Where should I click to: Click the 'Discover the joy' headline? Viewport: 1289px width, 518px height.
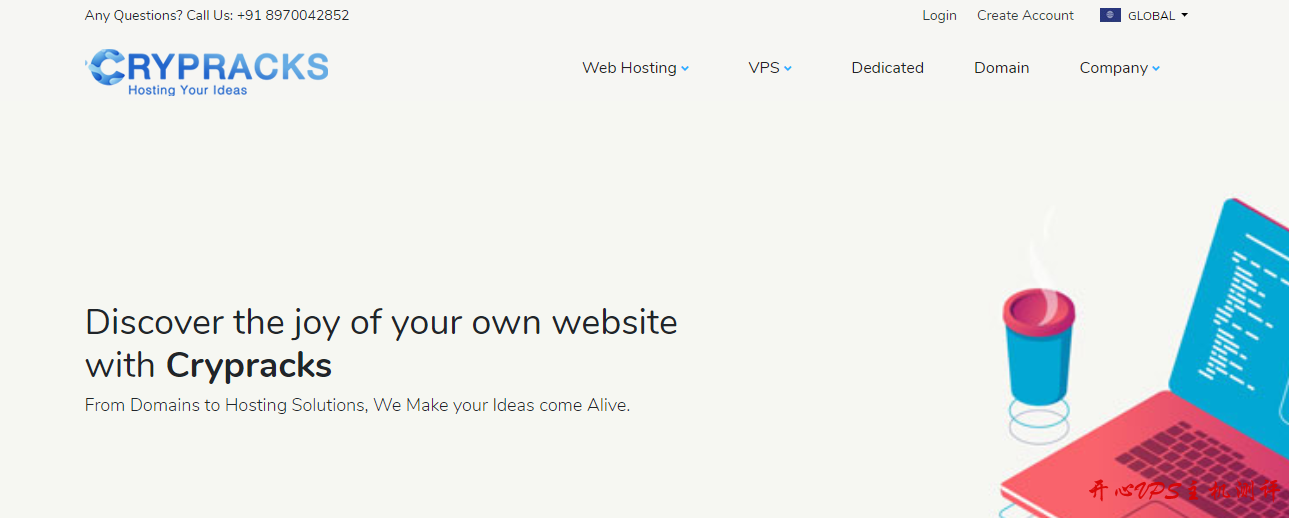point(381,343)
